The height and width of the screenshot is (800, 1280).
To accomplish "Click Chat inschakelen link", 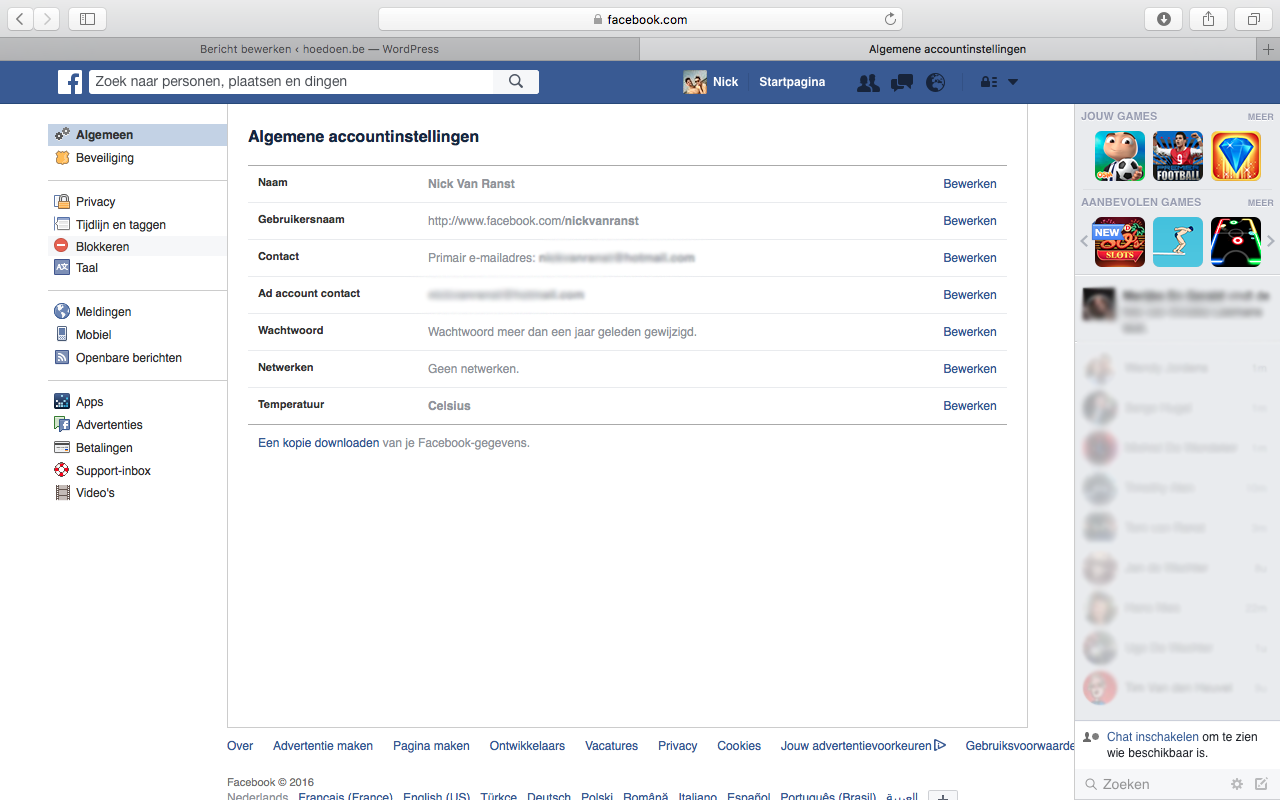I will pos(1152,737).
